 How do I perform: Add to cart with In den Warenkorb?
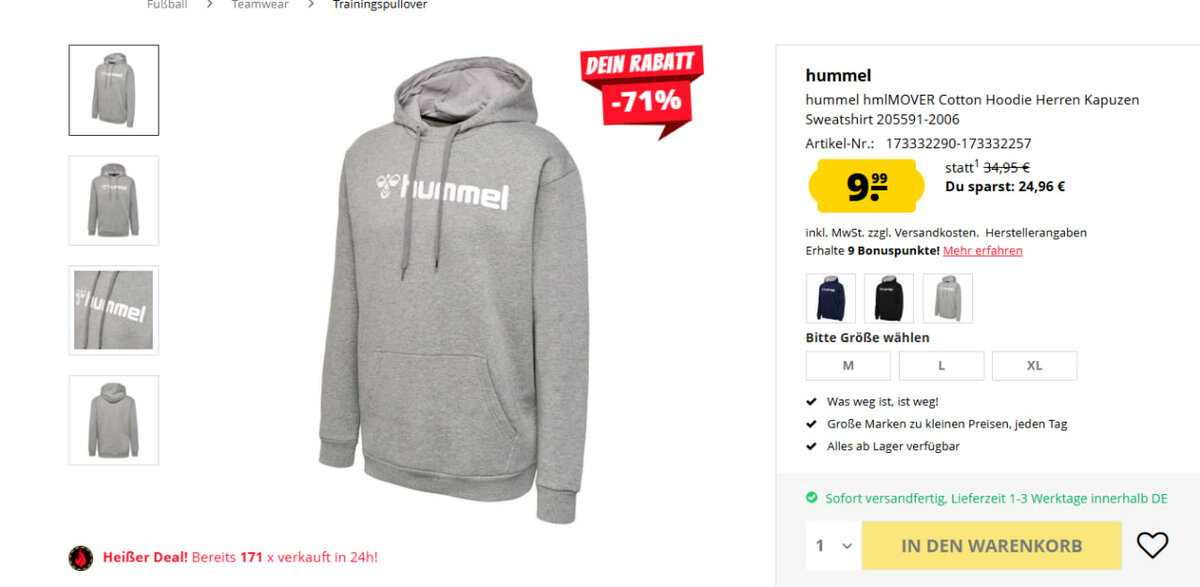tap(991, 546)
